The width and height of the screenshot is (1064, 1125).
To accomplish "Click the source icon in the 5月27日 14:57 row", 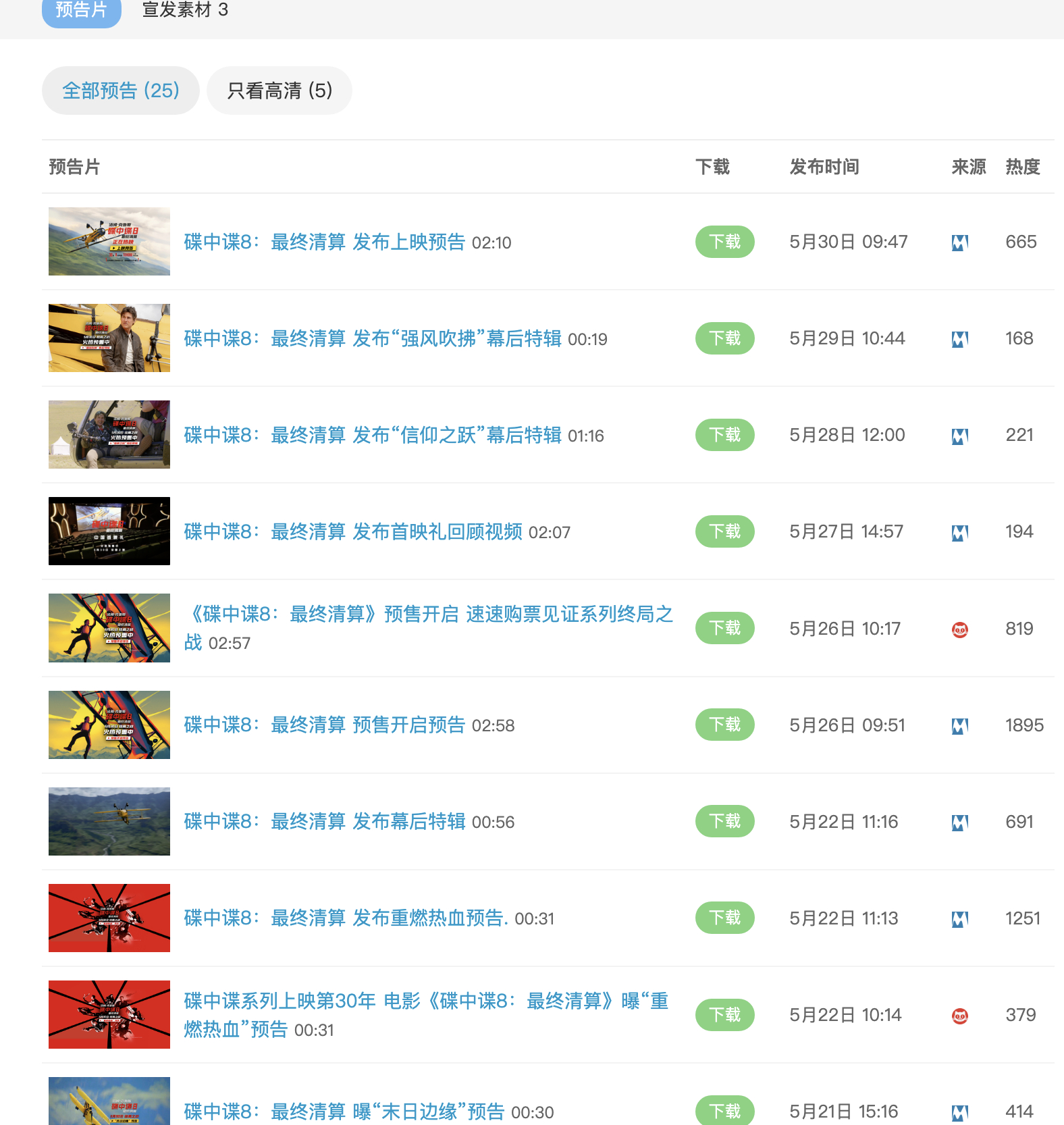I will coord(959,533).
